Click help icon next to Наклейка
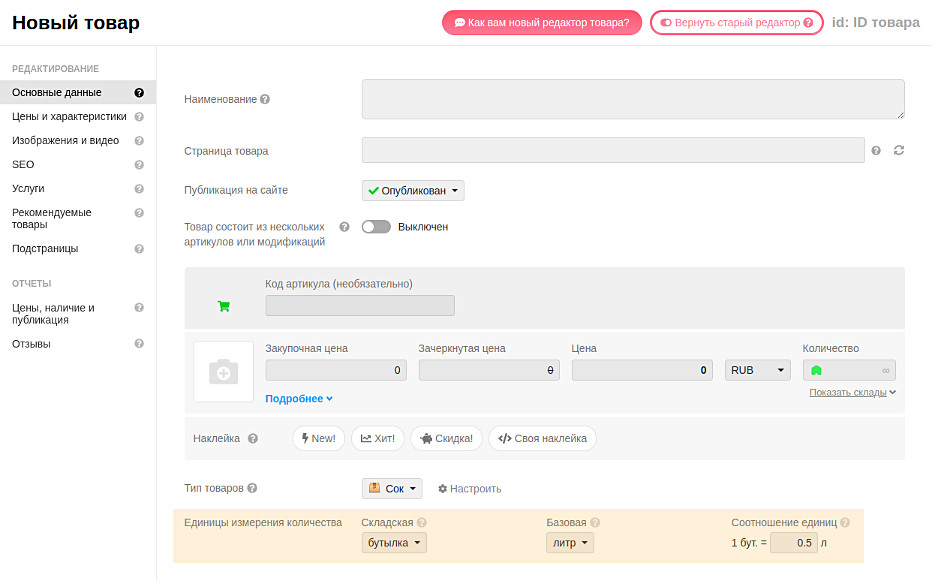Screen dimensions: 932x581 (253, 438)
